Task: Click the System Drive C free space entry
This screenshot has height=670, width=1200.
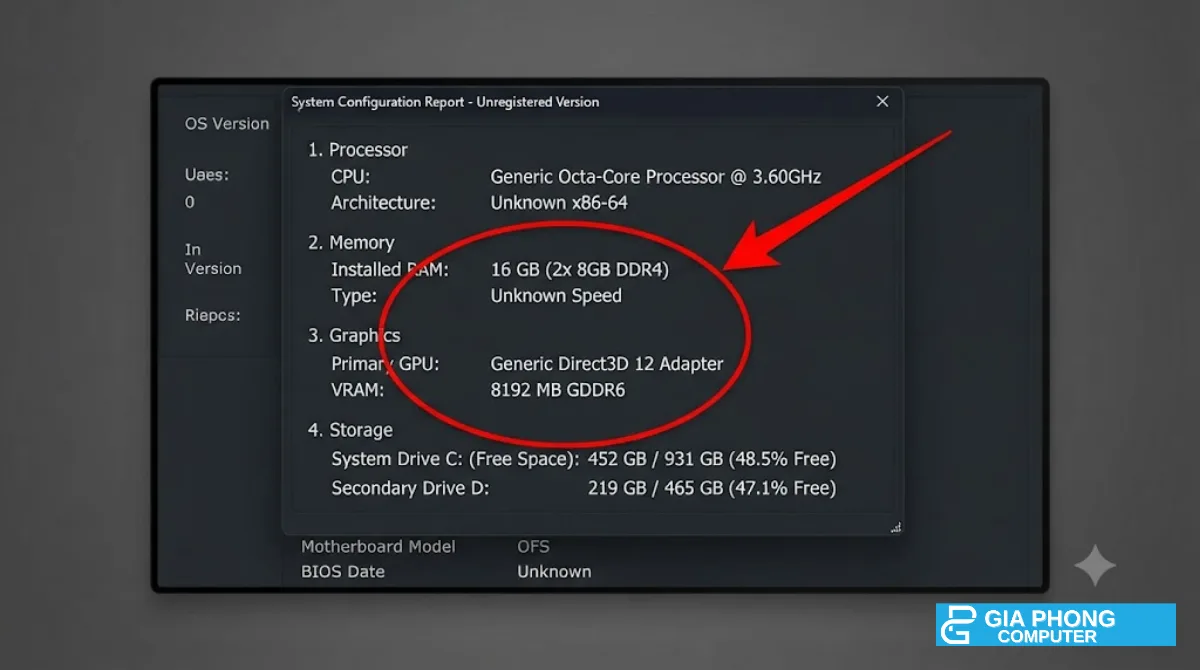Action: [x=584, y=459]
